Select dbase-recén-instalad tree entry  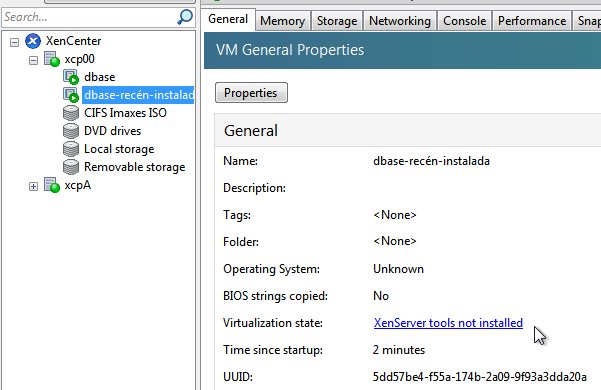pos(138,95)
